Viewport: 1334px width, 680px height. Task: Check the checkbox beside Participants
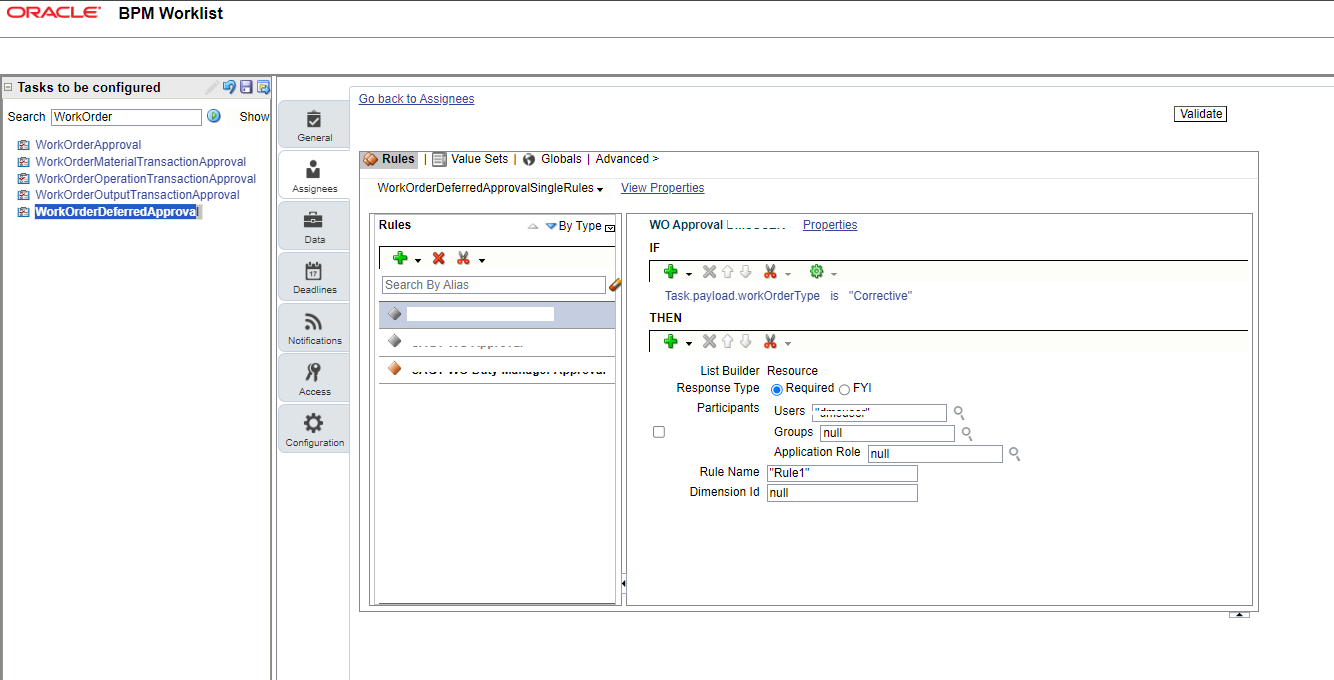tap(658, 431)
